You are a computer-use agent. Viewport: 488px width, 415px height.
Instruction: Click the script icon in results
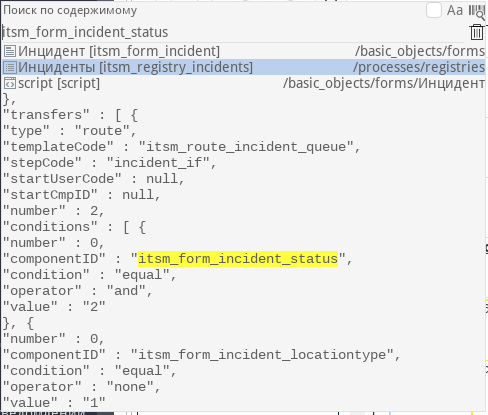click(x=10, y=83)
